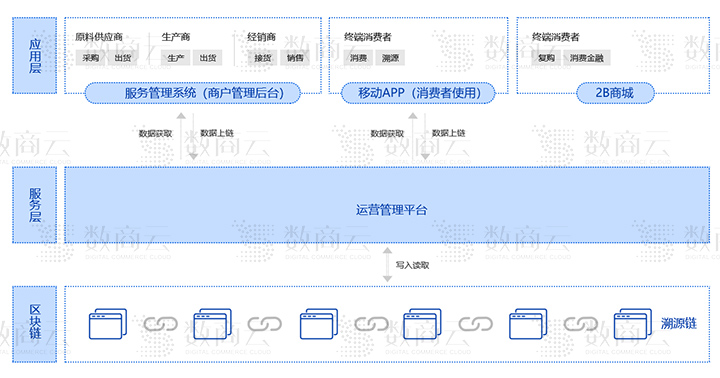Screen dimensions: 720x378
Task: Click 数据上链 label below 移动APP
Action: point(449,133)
